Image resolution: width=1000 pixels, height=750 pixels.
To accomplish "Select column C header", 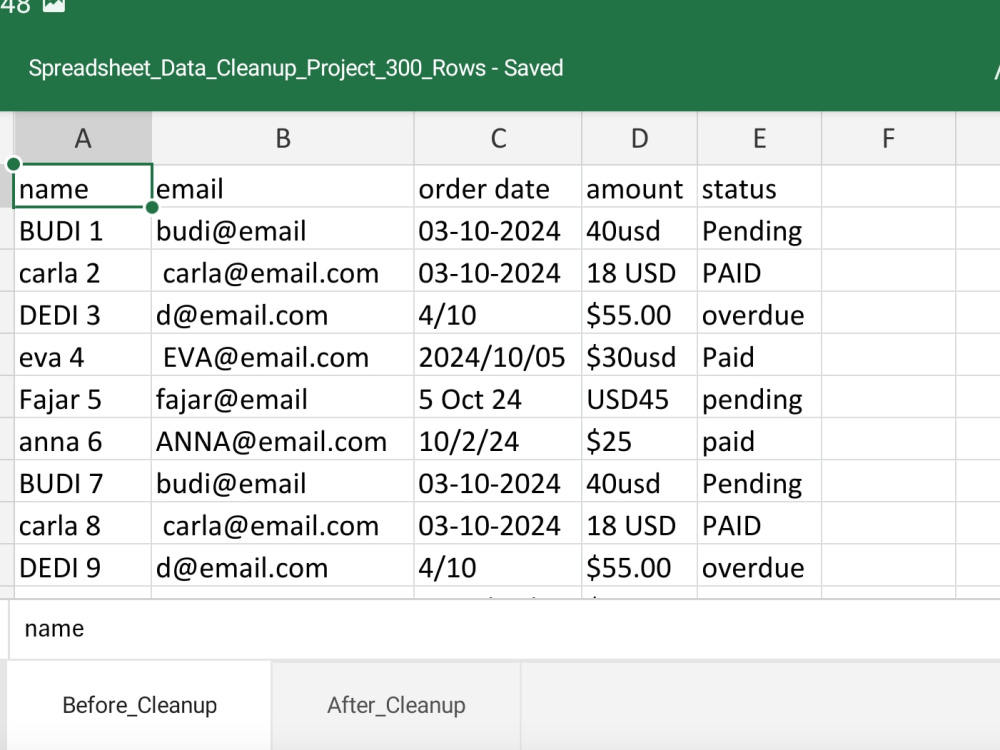I will (498, 138).
